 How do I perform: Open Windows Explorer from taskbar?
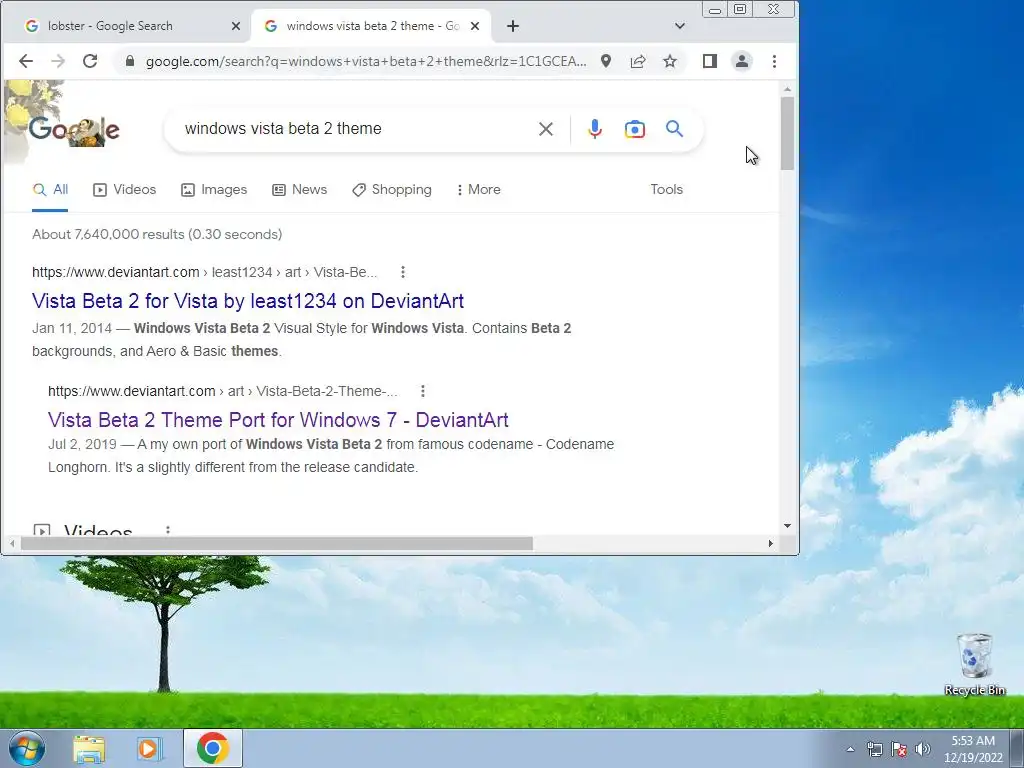point(89,748)
